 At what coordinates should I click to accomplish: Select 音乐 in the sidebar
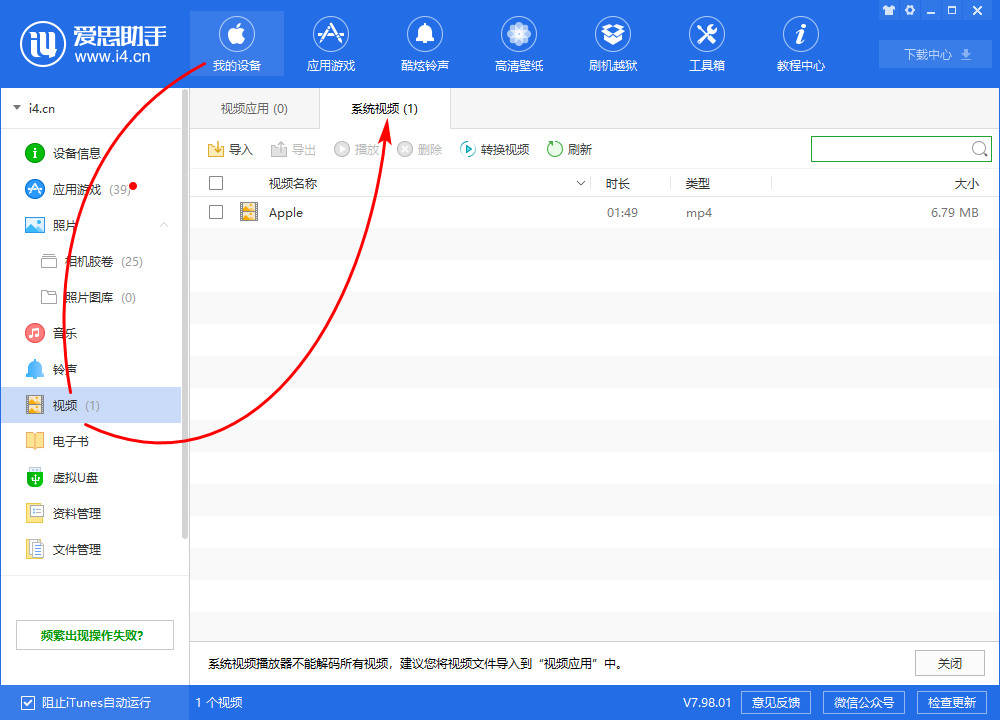65,333
